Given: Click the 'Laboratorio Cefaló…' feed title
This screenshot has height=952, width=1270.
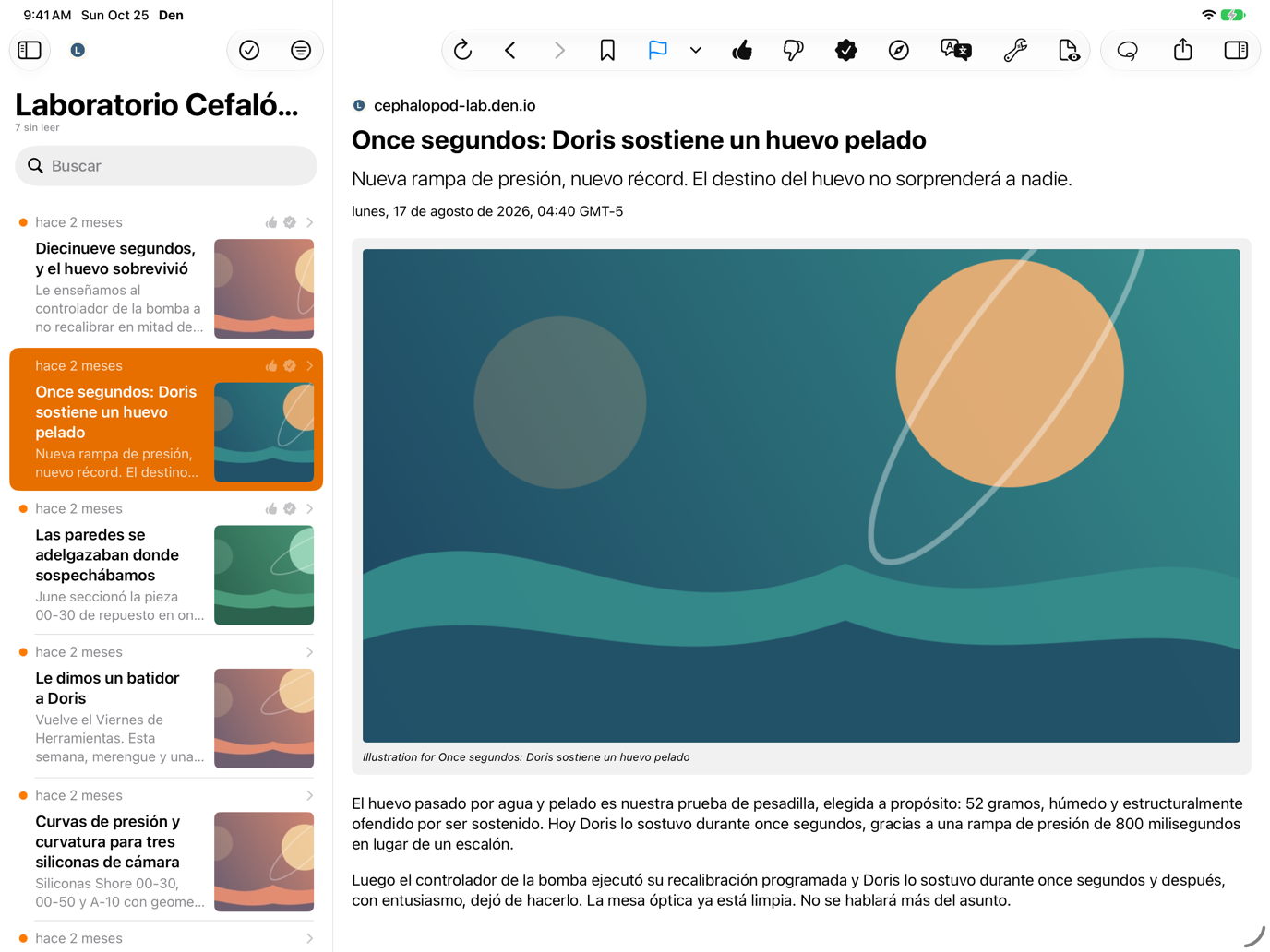Looking at the screenshot, I should click(x=157, y=105).
